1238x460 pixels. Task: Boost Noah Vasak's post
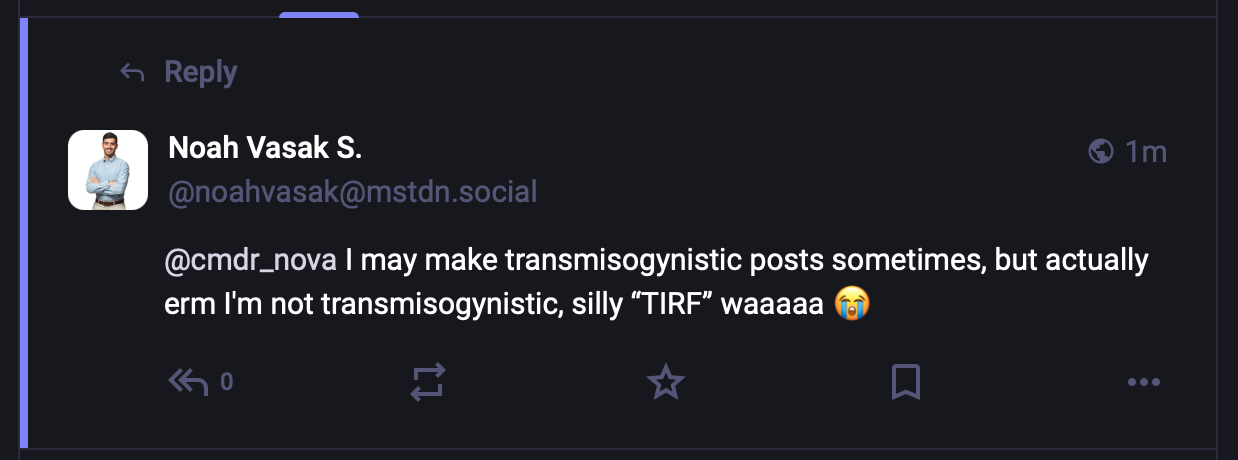(x=428, y=381)
